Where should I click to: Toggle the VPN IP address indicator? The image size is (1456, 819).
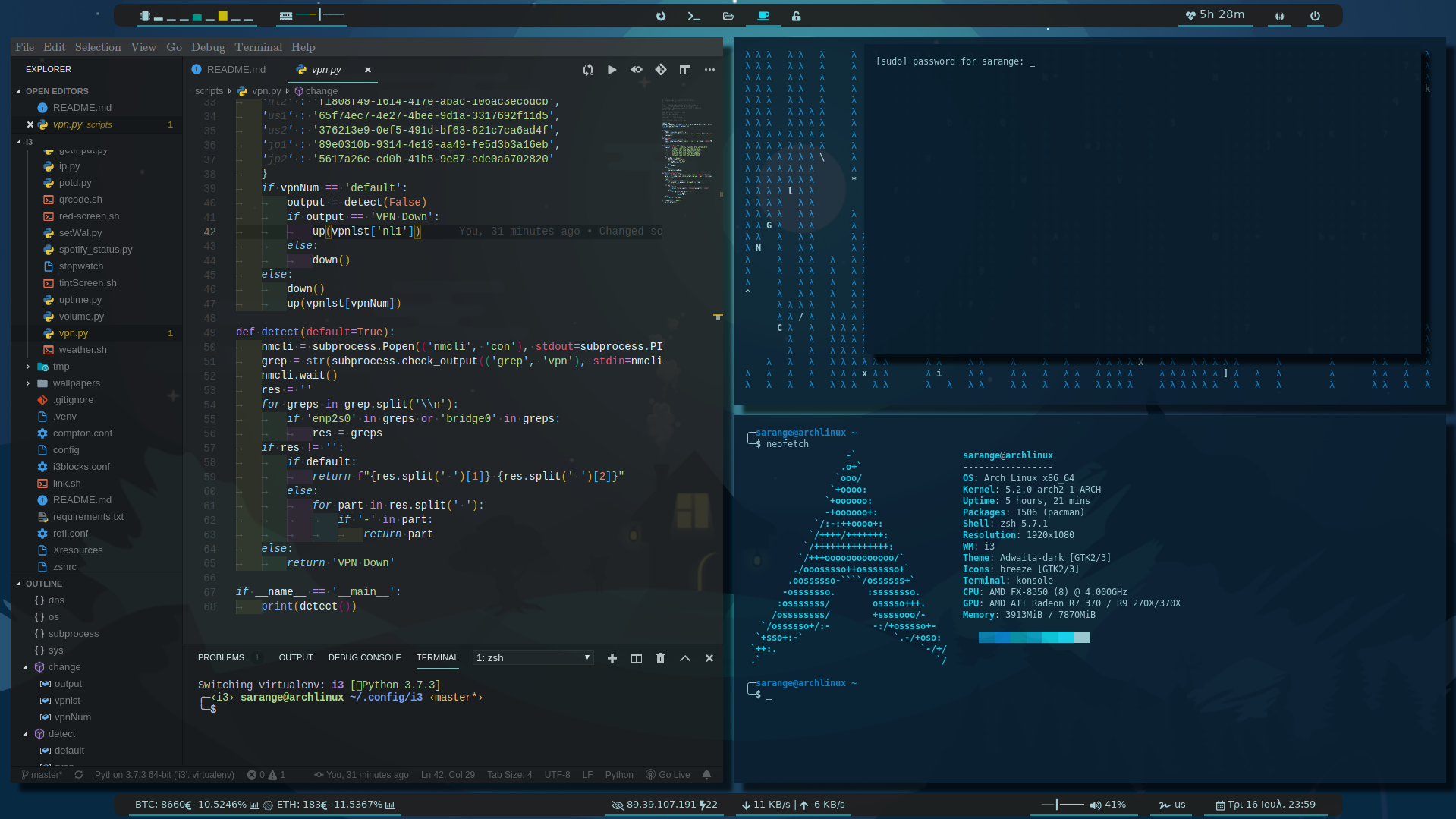click(664, 805)
